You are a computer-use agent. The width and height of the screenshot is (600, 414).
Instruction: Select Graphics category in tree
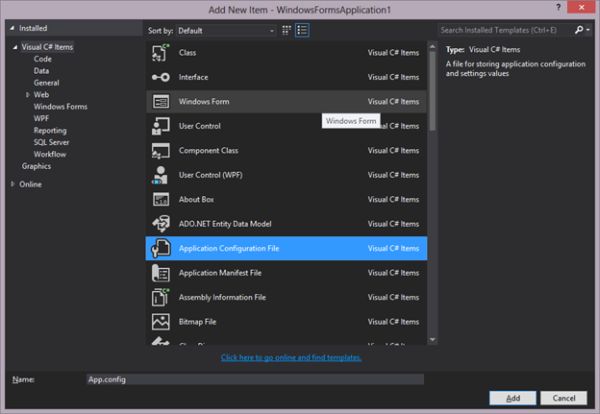36,166
